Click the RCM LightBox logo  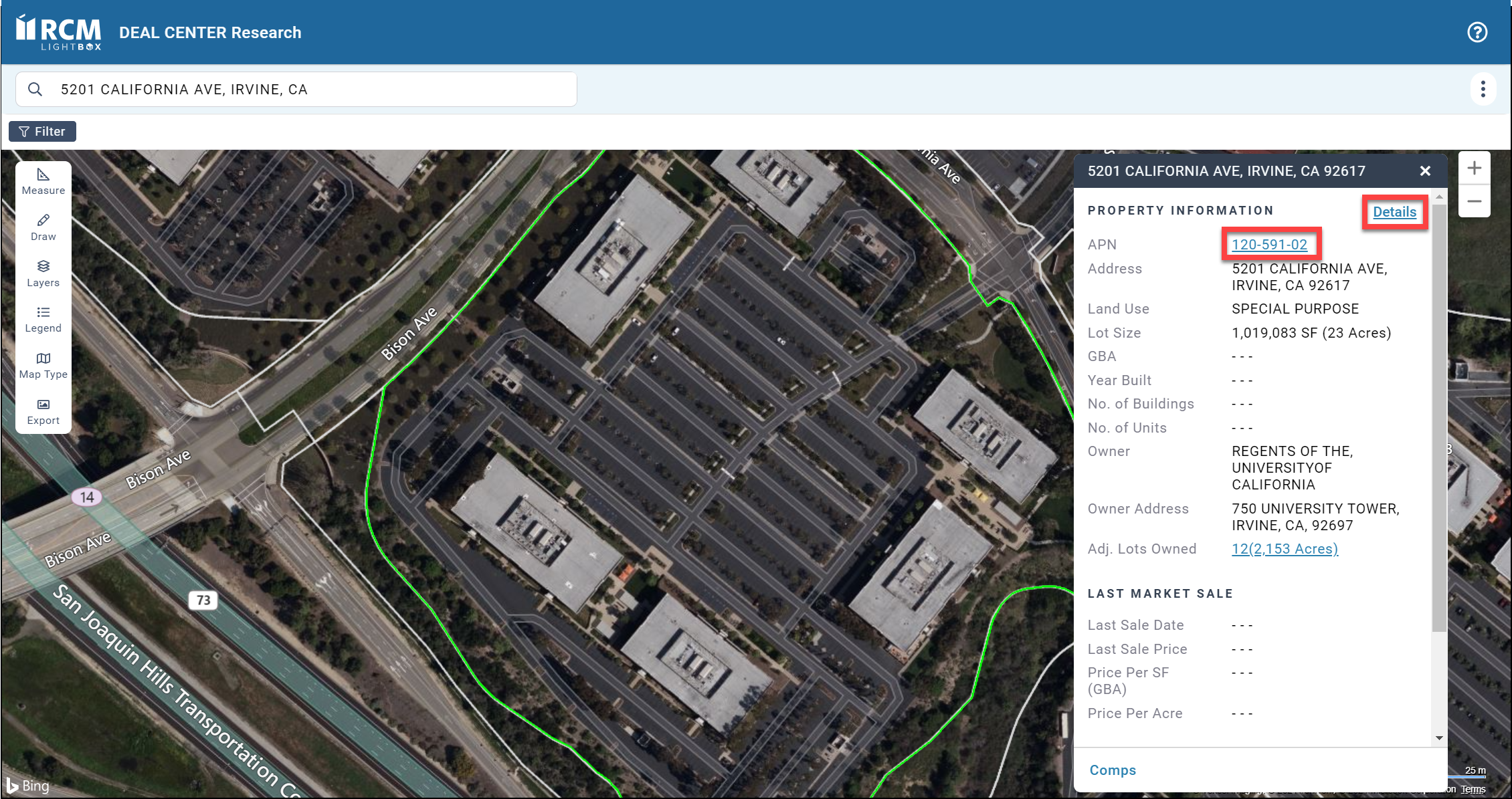[x=59, y=32]
